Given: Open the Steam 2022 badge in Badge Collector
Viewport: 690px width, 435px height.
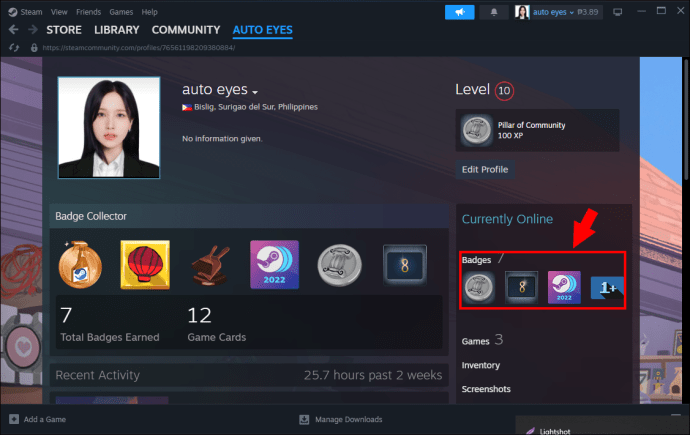Looking at the screenshot, I should tap(274, 264).
